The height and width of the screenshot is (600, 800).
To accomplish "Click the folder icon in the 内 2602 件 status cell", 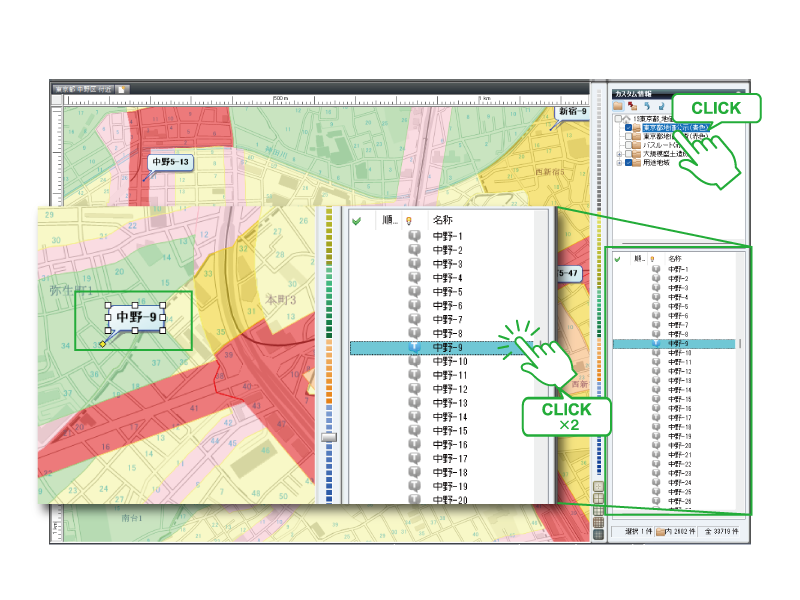I will click(x=660, y=532).
